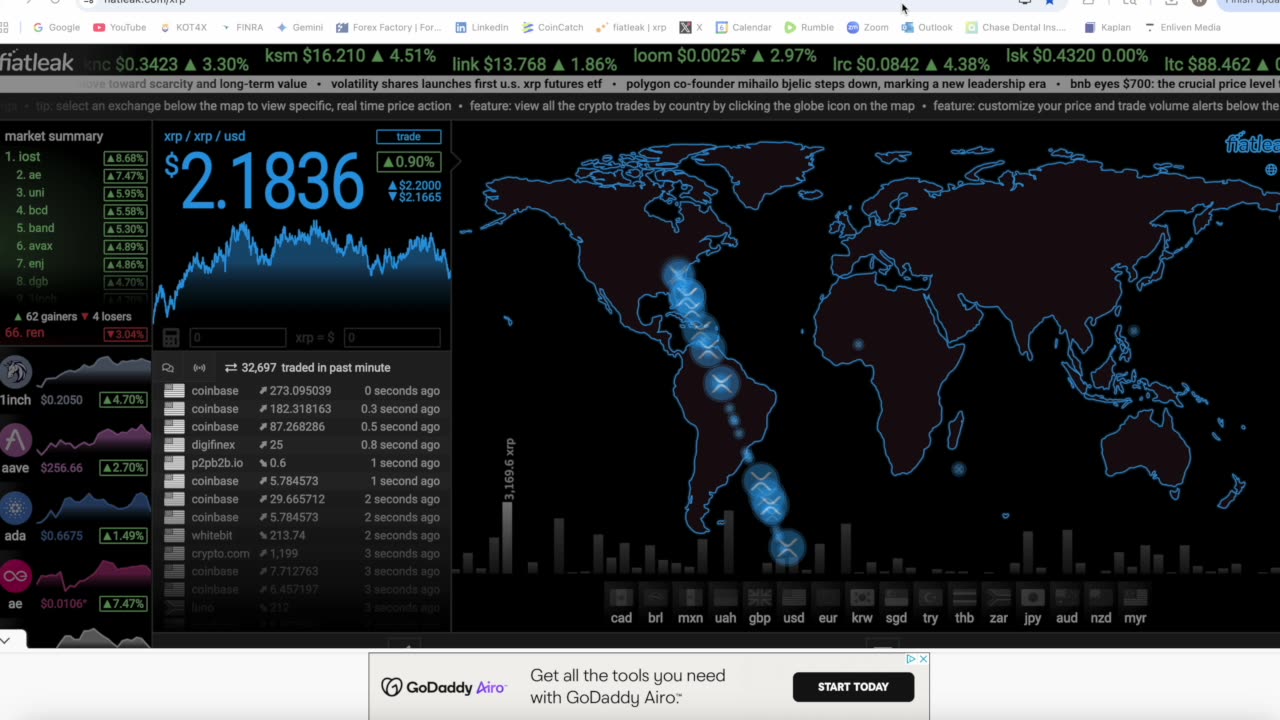Click the digifinex trade row

(302, 445)
